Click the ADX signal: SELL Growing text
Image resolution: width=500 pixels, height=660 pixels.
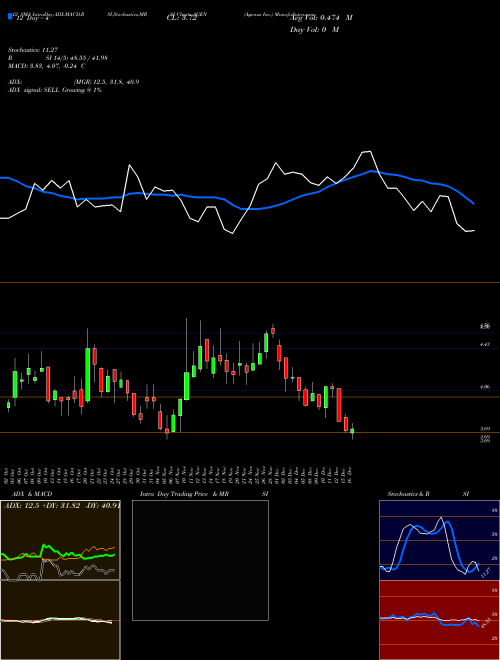tap(55, 90)
